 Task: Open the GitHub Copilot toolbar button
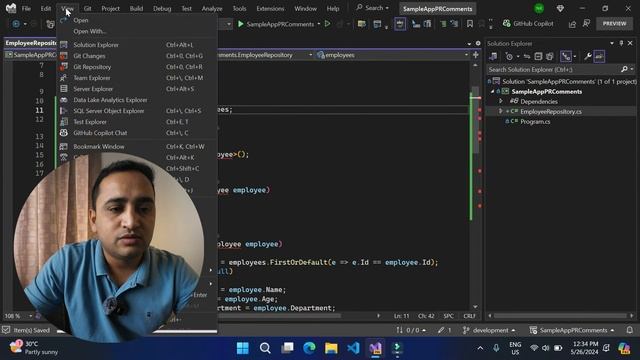point(528,24)
